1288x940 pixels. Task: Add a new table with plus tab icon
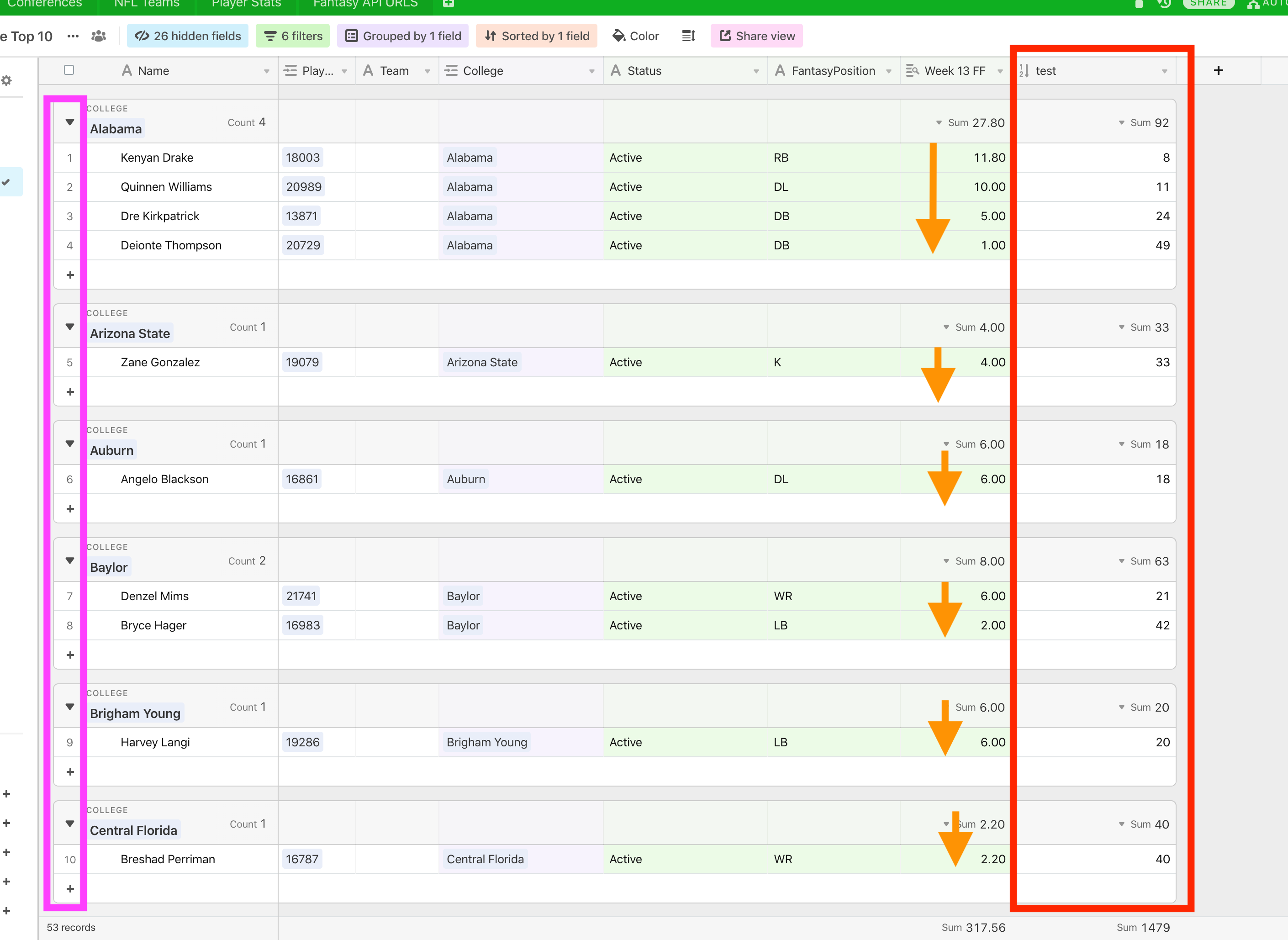449,3
